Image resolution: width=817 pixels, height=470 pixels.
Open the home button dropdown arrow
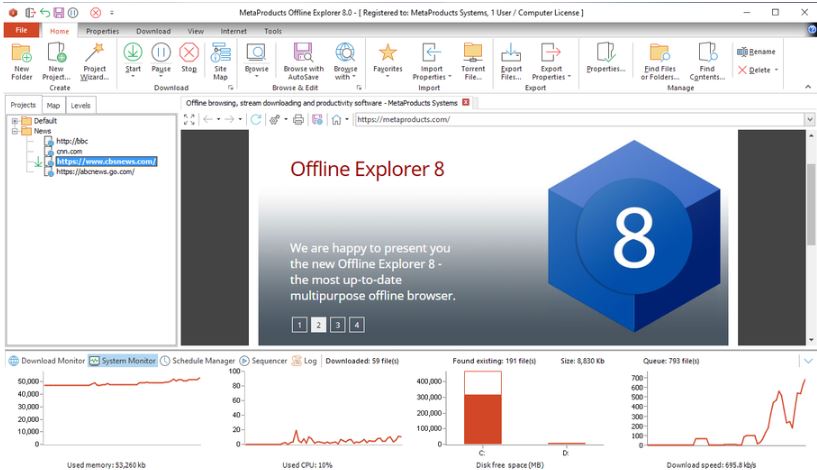346,120
